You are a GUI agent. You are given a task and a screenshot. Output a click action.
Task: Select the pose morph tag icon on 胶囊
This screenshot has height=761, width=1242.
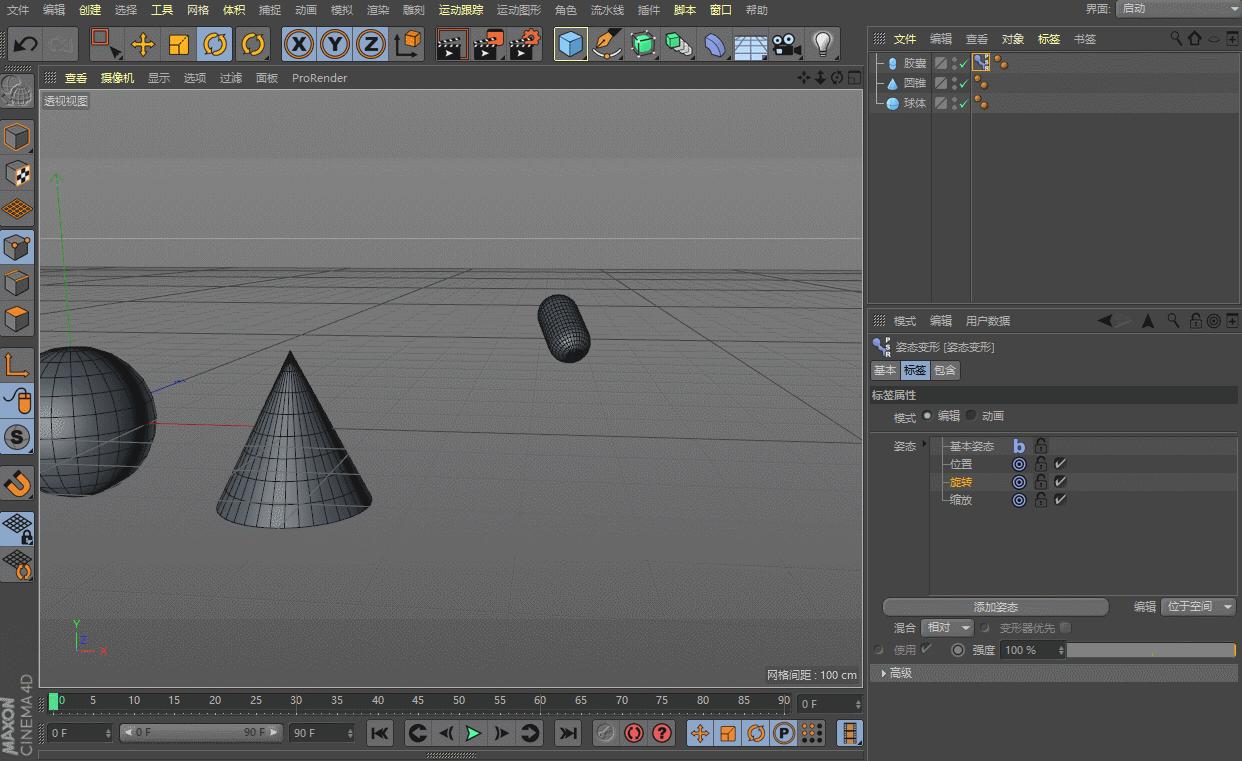pyautogui.click(x=981, y=62)
